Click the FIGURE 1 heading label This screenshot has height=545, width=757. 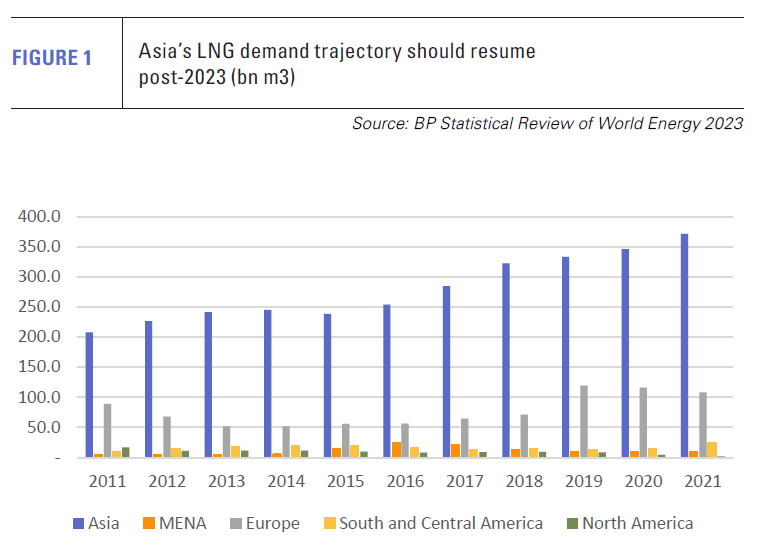click(x=52, y=58)
